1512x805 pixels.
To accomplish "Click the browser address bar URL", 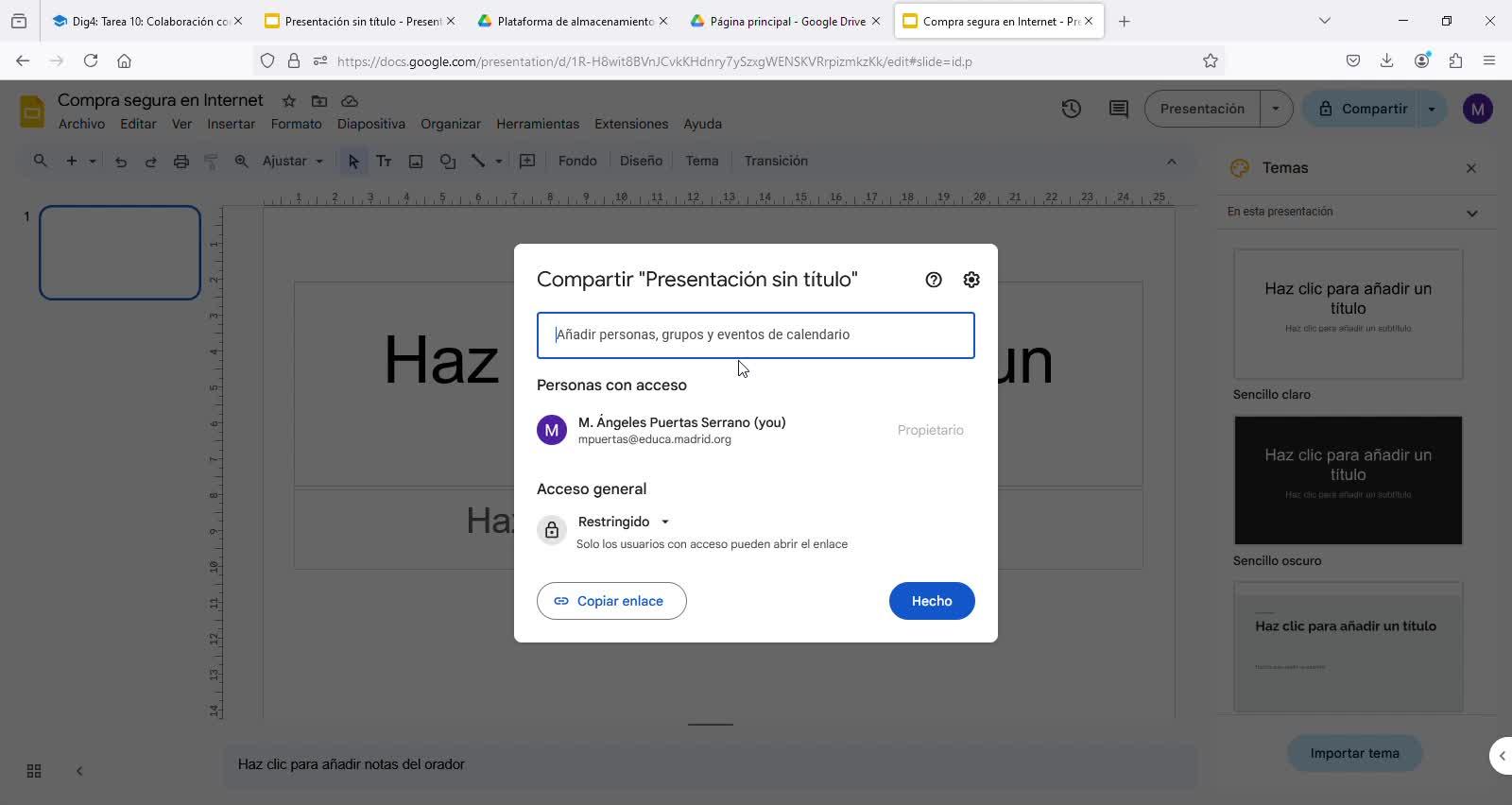I will click(654, 61).
